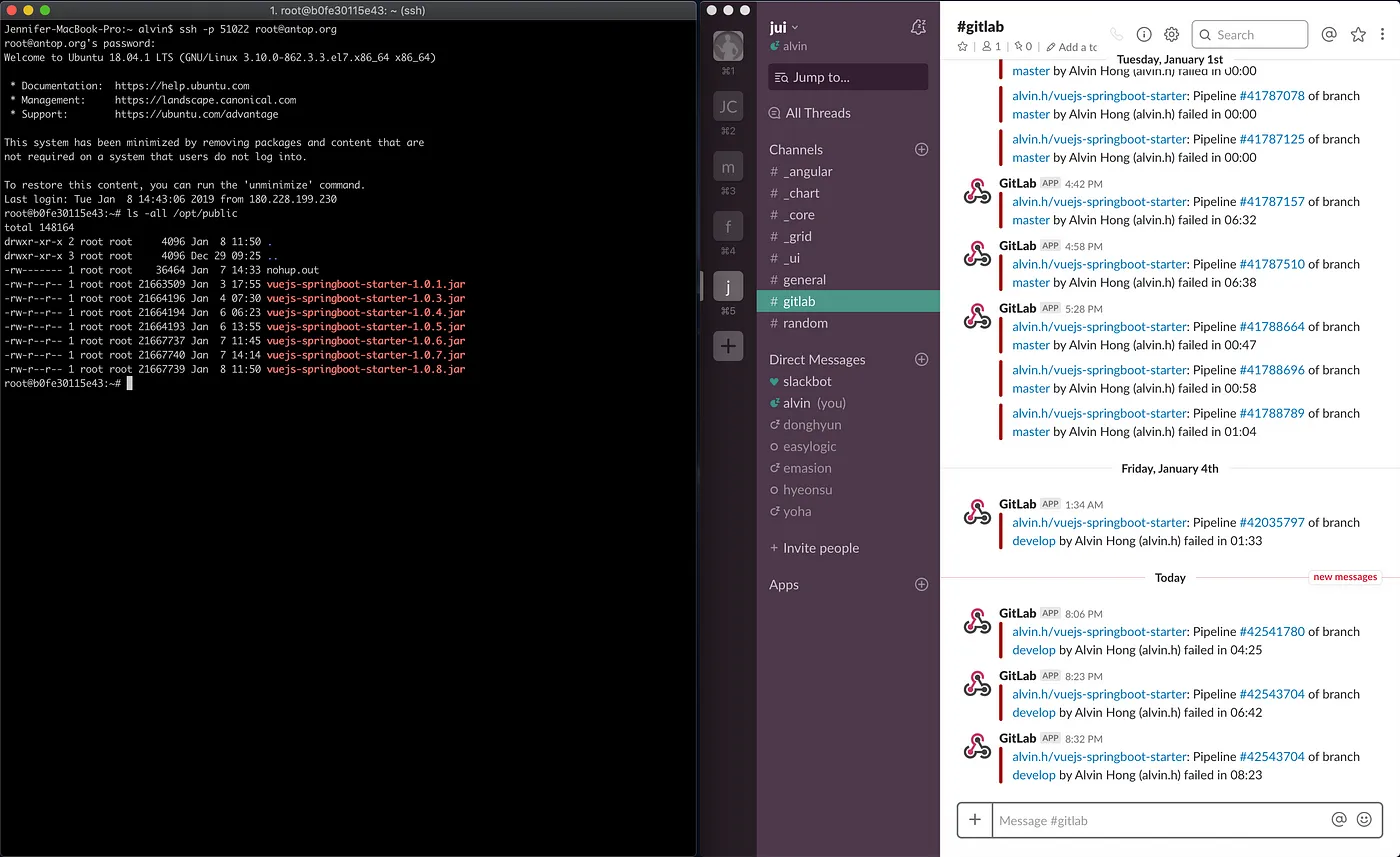Show channel details info icon
This screenshot has width=1400, height=857.
pyautogui.click(x=1144, y=34)
